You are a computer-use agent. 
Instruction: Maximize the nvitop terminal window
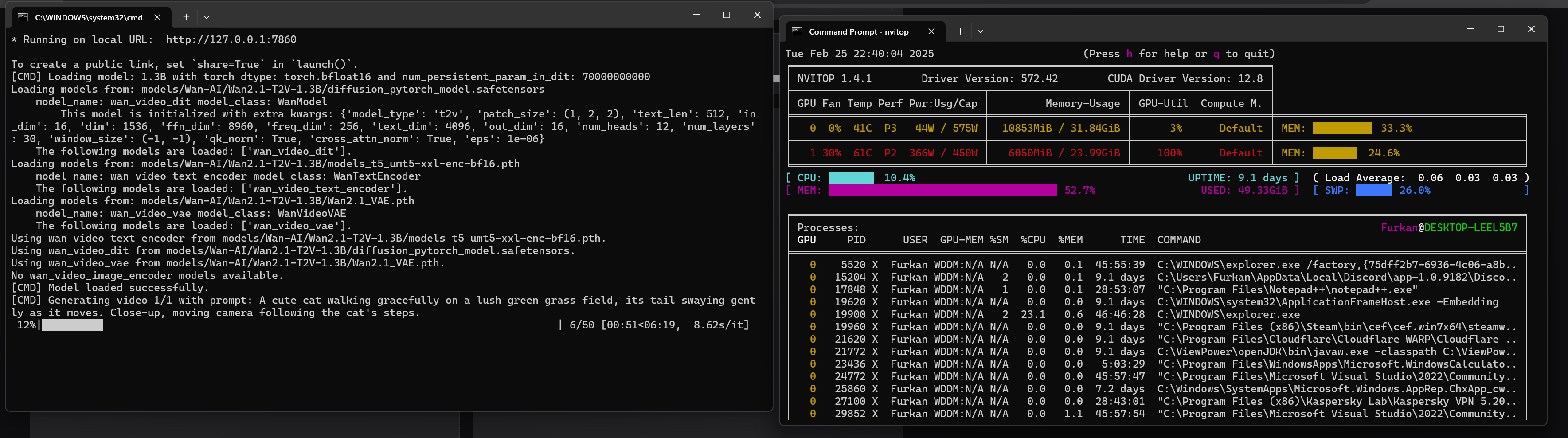click(1501, 29)
